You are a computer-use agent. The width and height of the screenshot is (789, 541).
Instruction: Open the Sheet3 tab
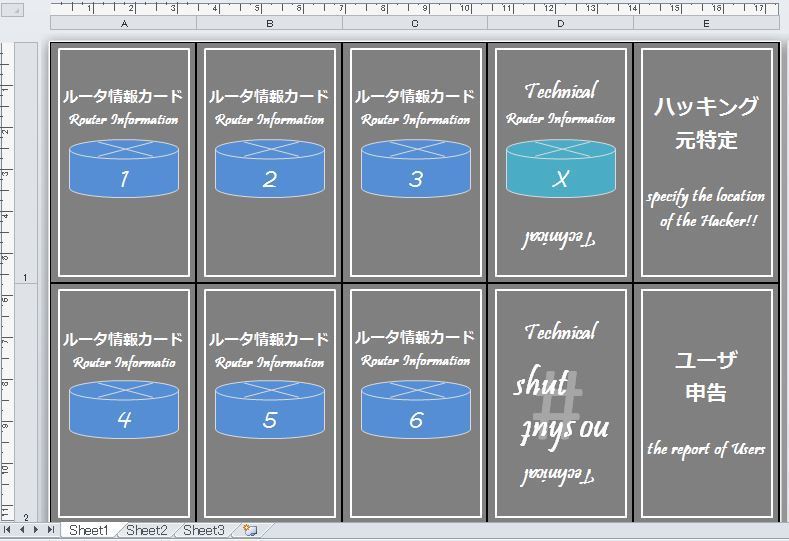(x=204, y=530)
